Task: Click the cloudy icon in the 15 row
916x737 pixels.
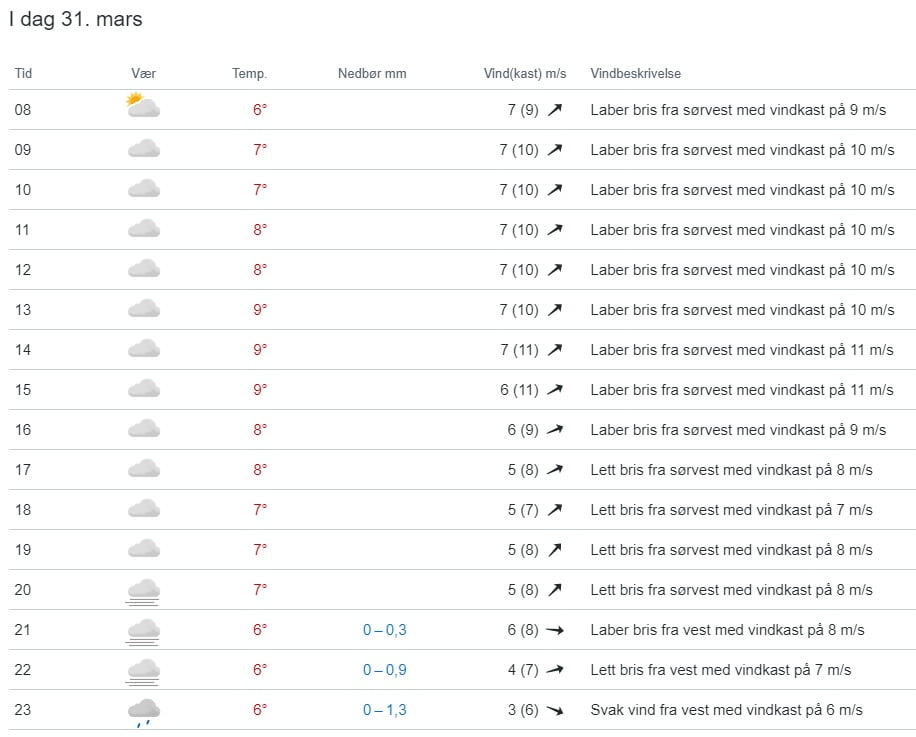Action: coord(143,389)
